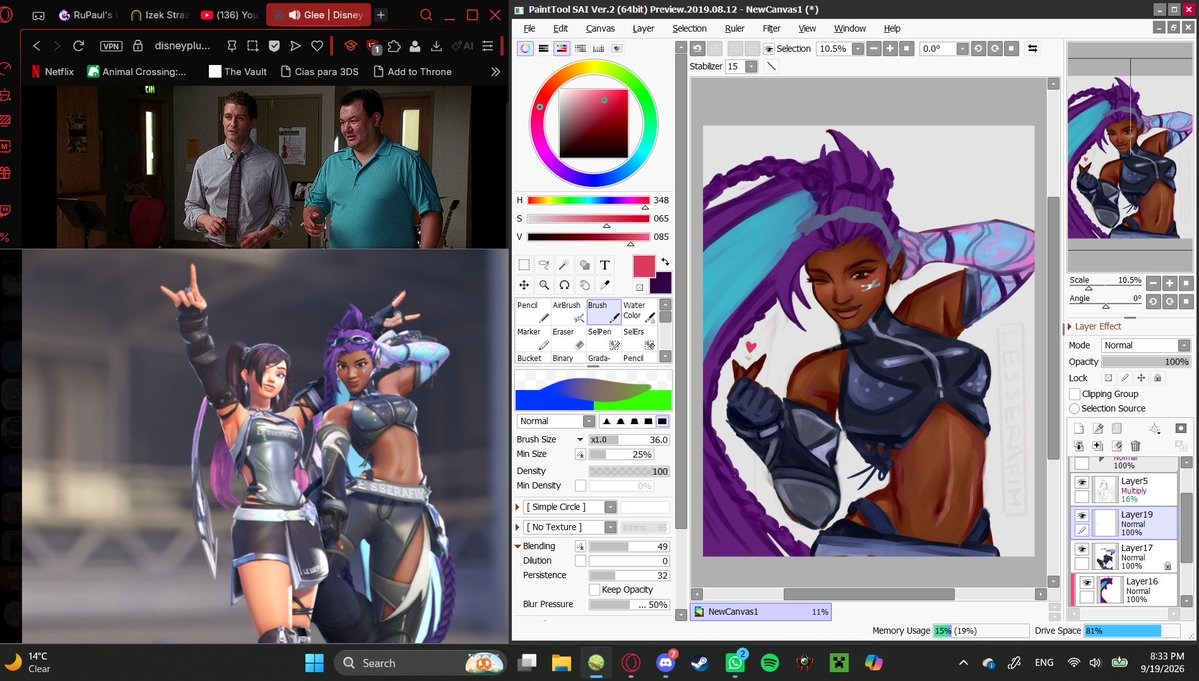This screenshot has width=1199, height=681.
Task: Choose the Eraser tool
Action: pyautogui.click(x=569, y=338)
